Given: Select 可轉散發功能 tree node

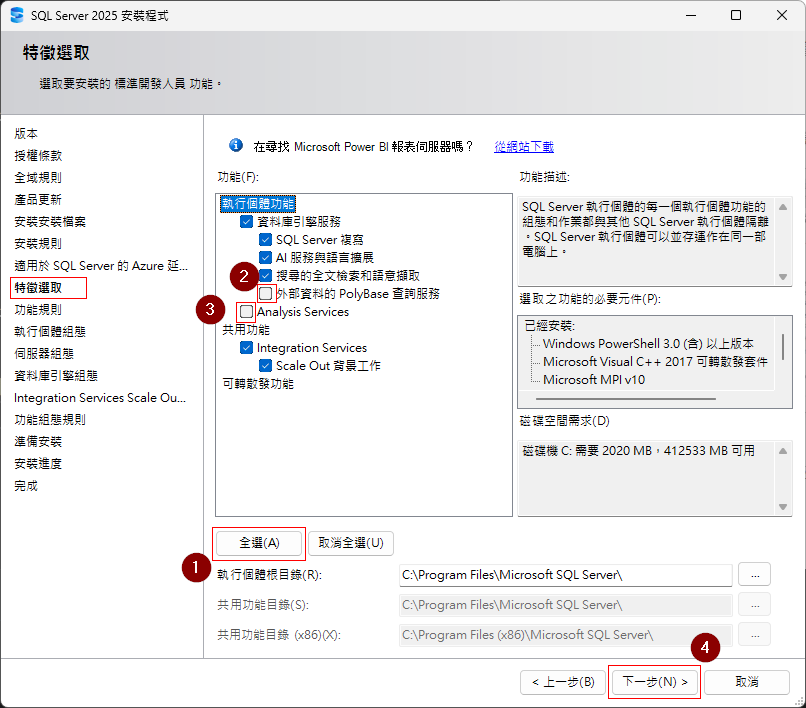Looking at the screenshot, I should click(258, 384).
